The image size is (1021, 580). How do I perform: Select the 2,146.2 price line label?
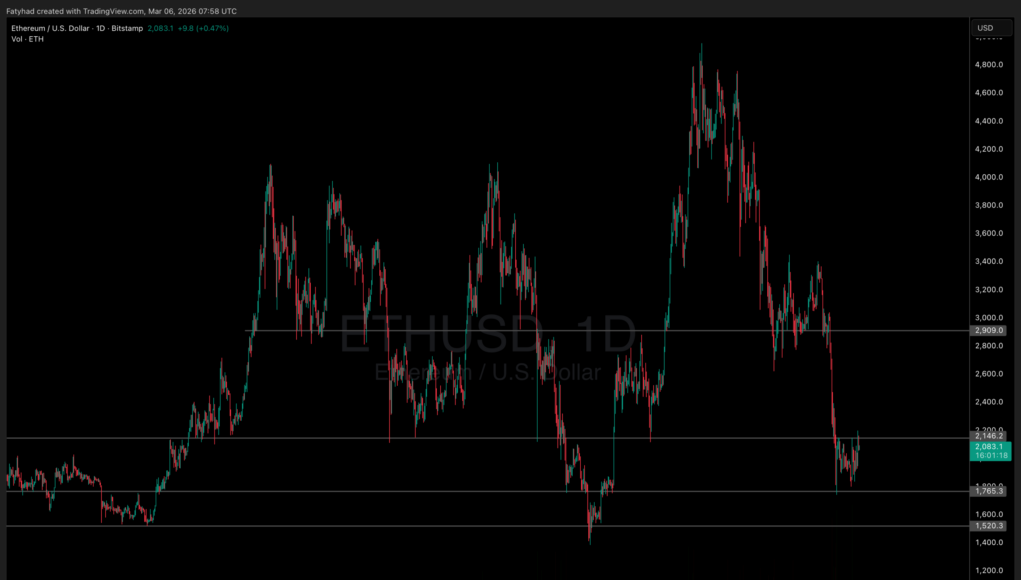point(988,436)
